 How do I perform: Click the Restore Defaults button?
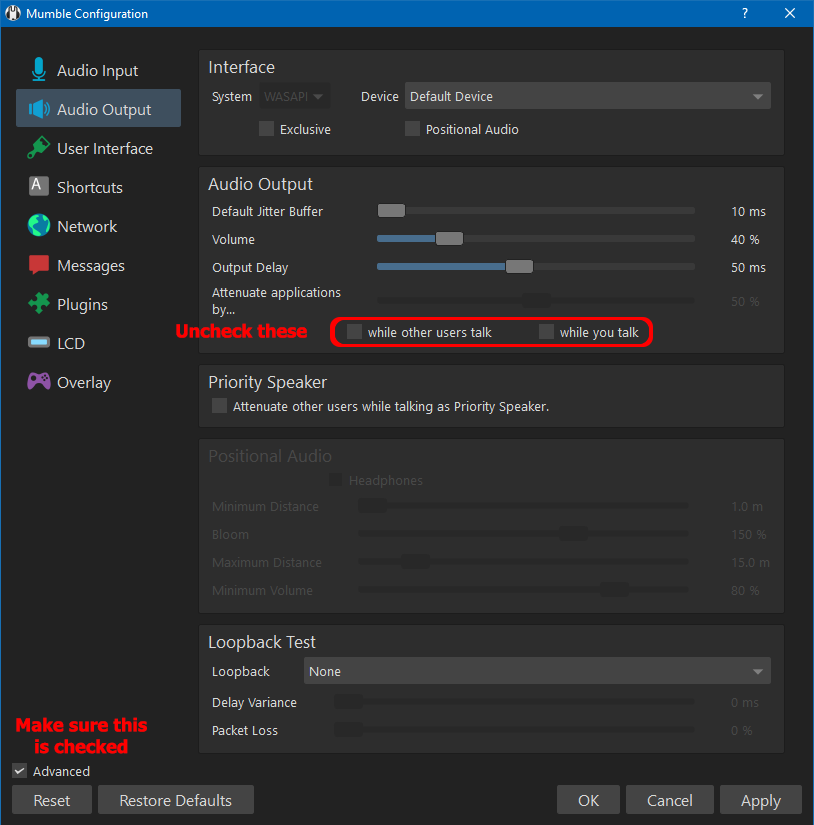175,800
